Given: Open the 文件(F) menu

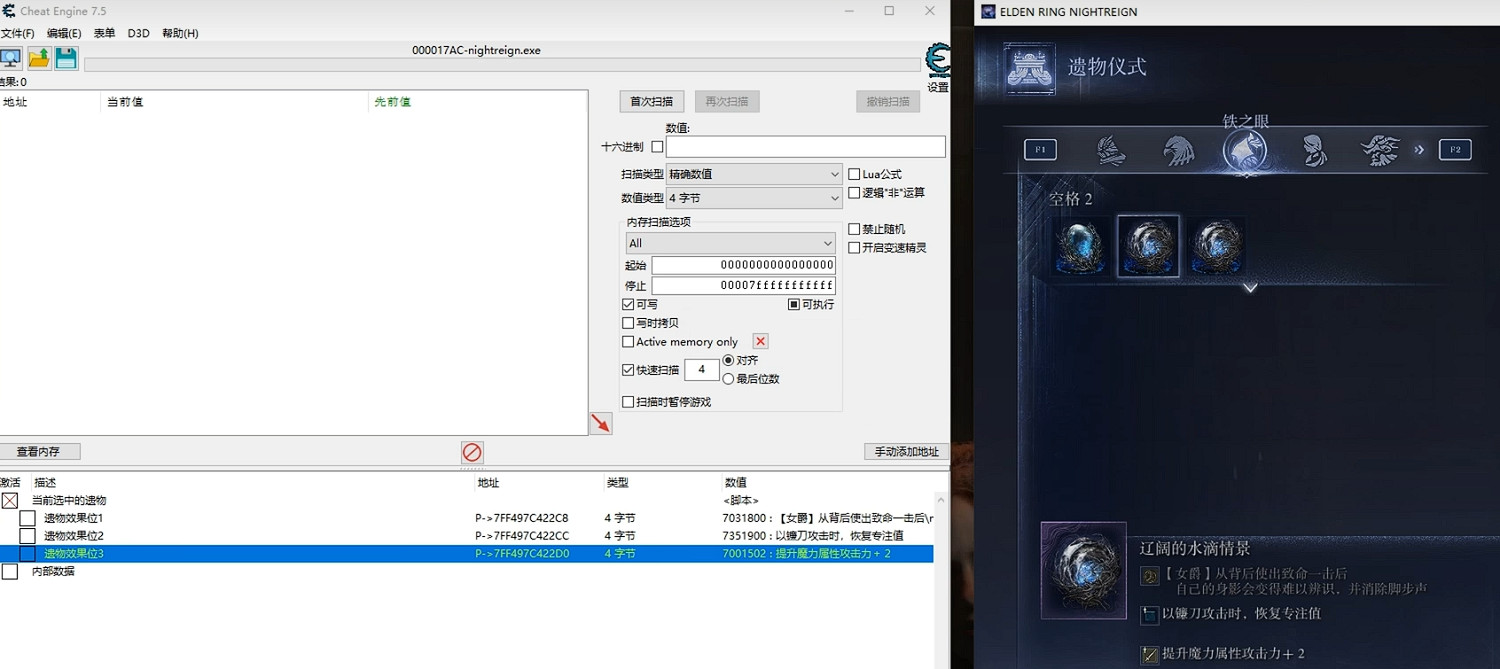Looking at the screenshot, I should point(18,33).
